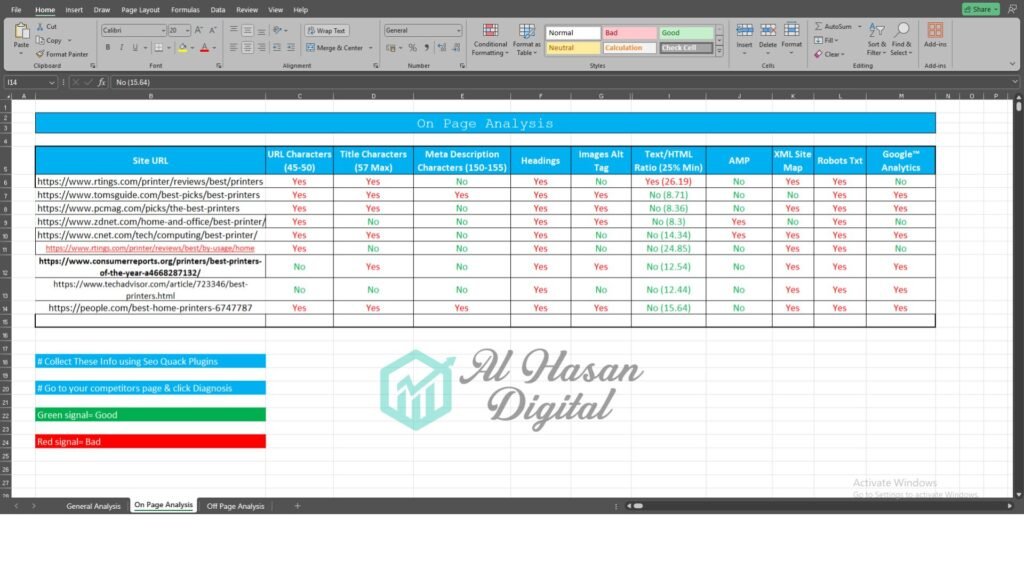Center cell text horizontally
The width and height of the screenshot is (1024, 576).
(248, 48)
